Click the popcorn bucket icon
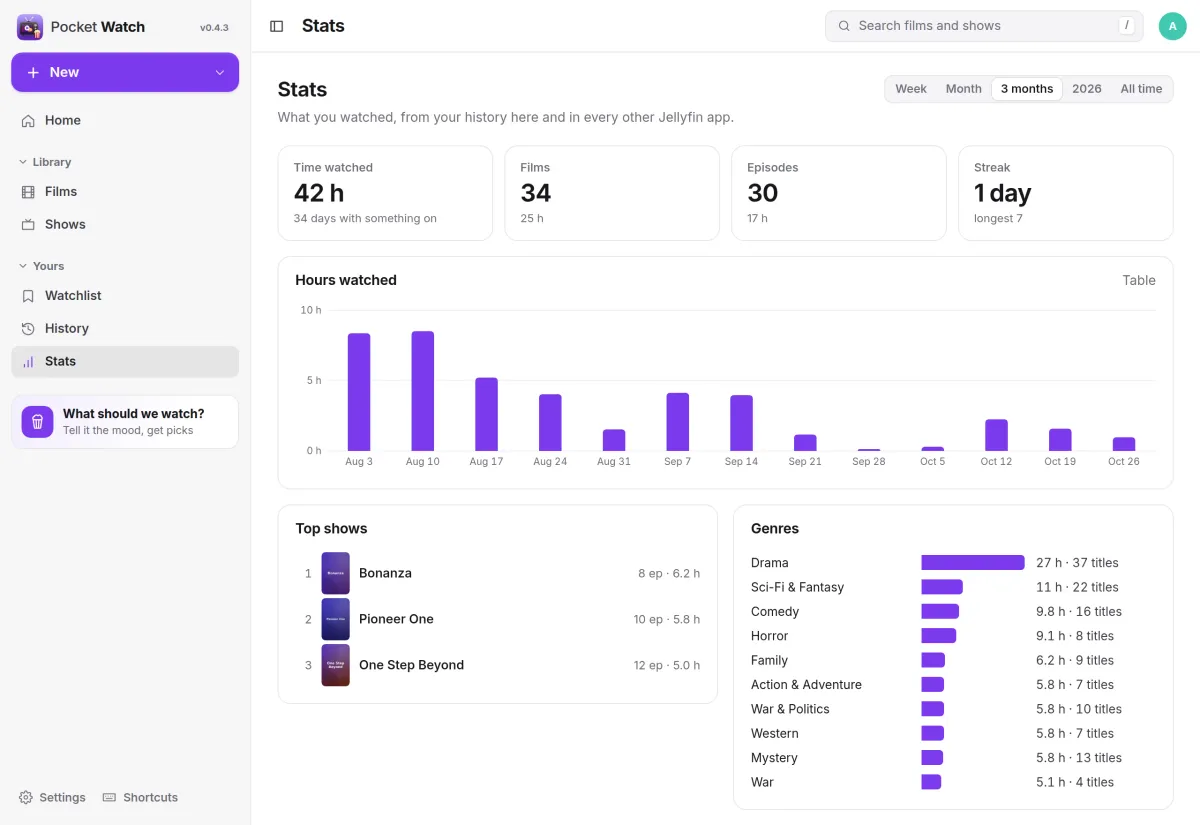The width and height of the screenshot is (1200, 825). (37, 422)
